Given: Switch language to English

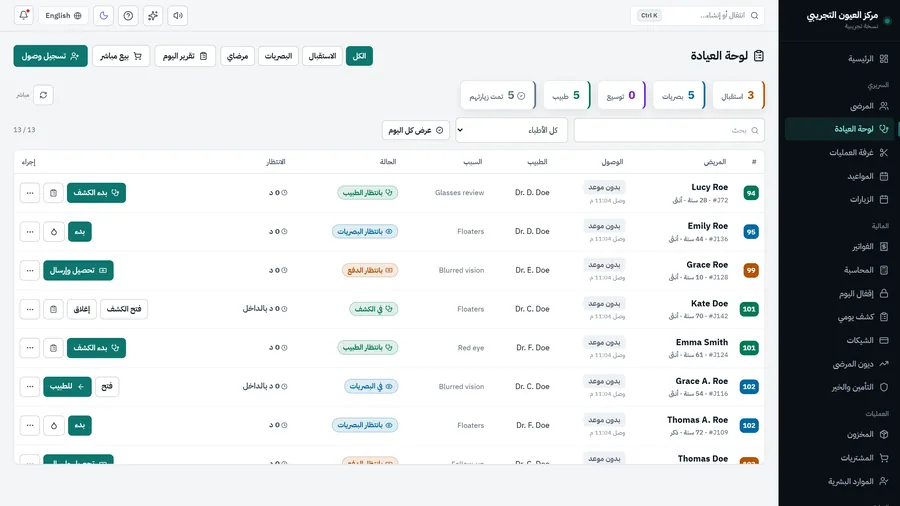Looking at the screenshot, I should (63, 15).
